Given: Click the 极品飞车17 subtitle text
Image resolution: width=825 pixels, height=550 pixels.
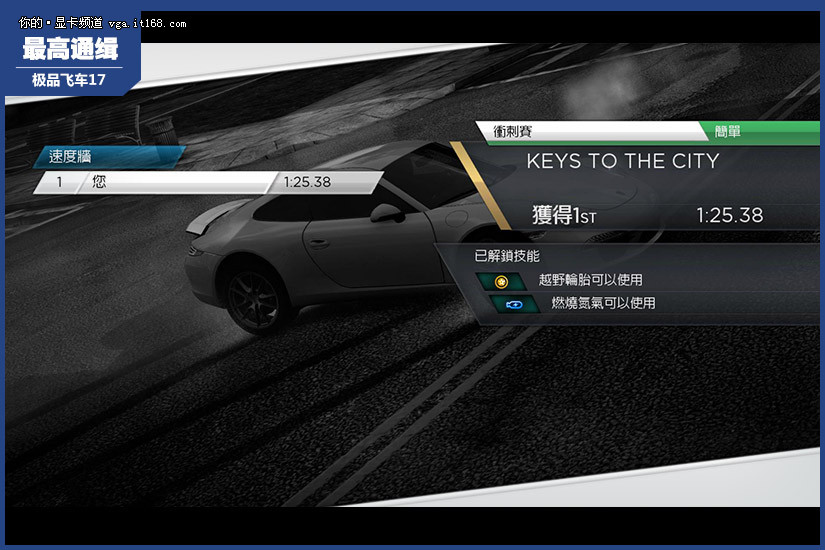Looking at the screenshot, I should pos(69,80).
